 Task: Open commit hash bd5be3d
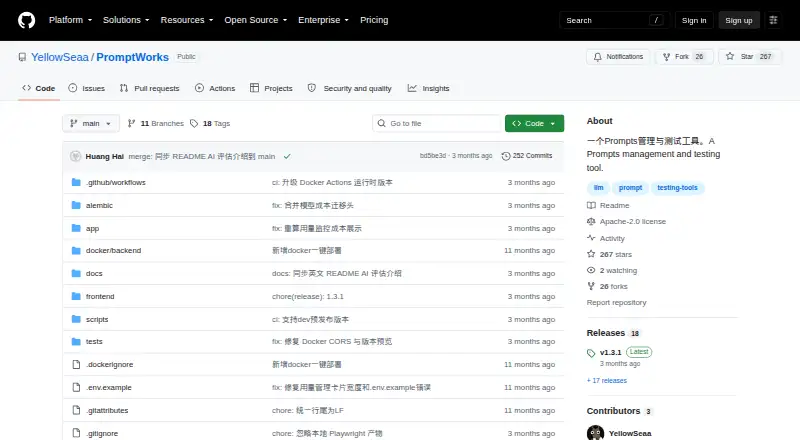433,156
